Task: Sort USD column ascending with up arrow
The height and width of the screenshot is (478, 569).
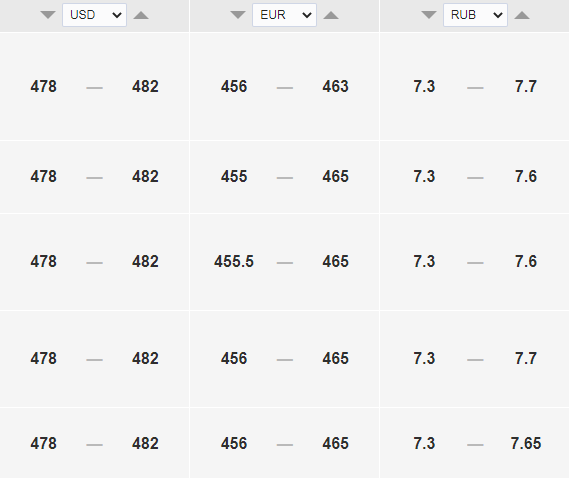Action: (x=141, y=15)
